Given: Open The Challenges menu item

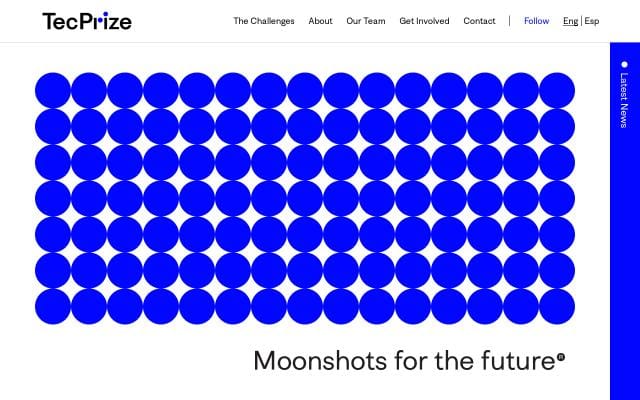Looking at the screenshot, I should pyautogui.click(x=264, y=21).
